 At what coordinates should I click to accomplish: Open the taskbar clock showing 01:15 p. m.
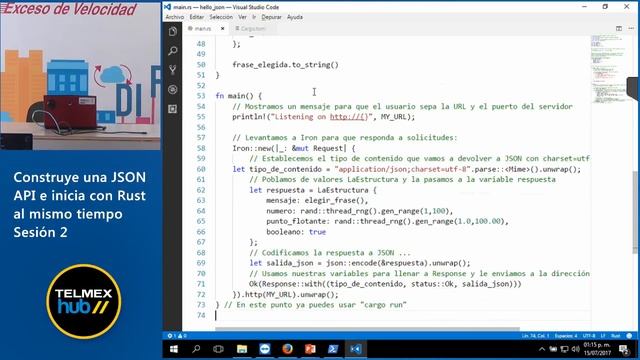[x=597, y=349]
